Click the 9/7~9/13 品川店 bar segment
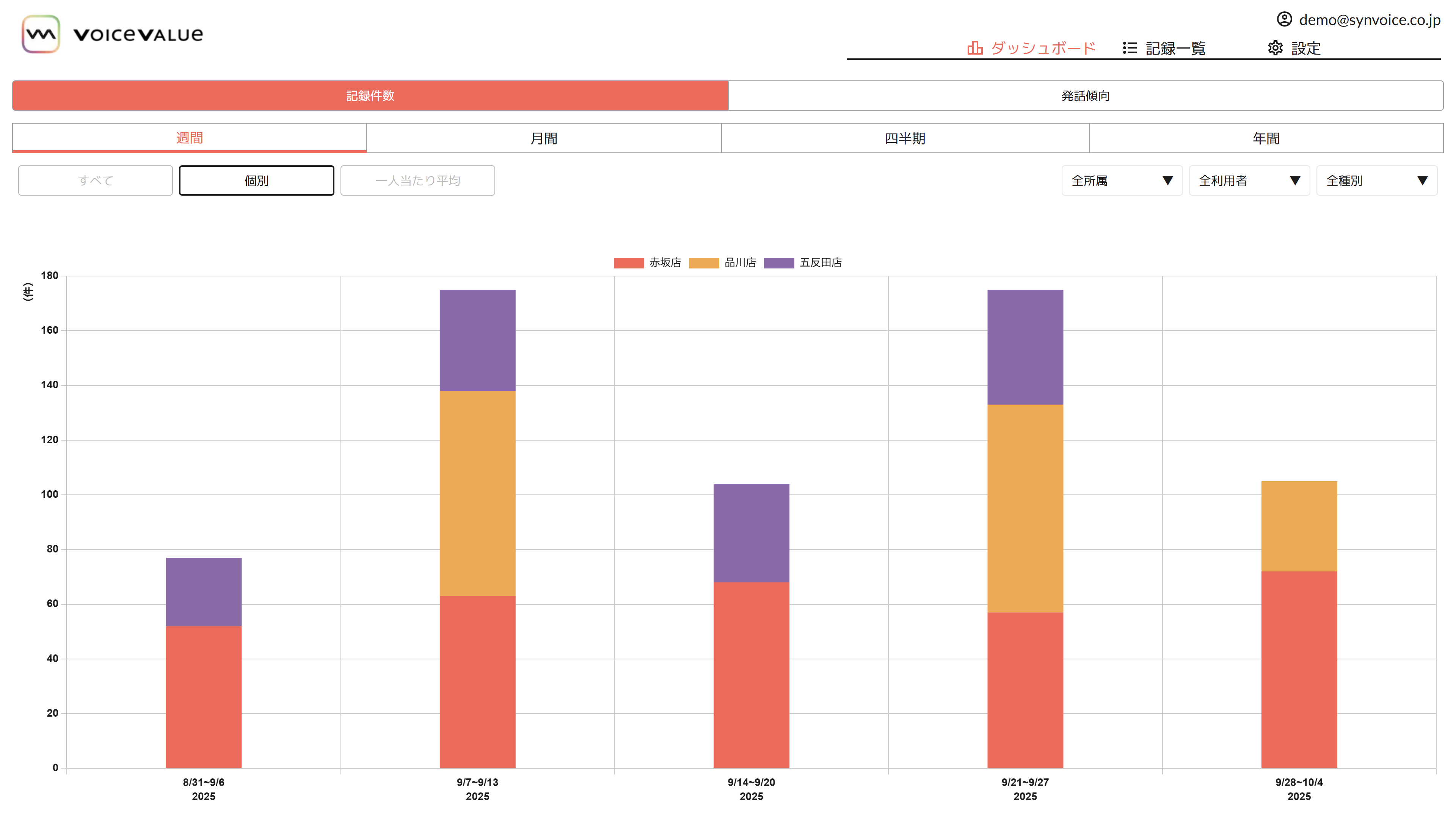 477,493
